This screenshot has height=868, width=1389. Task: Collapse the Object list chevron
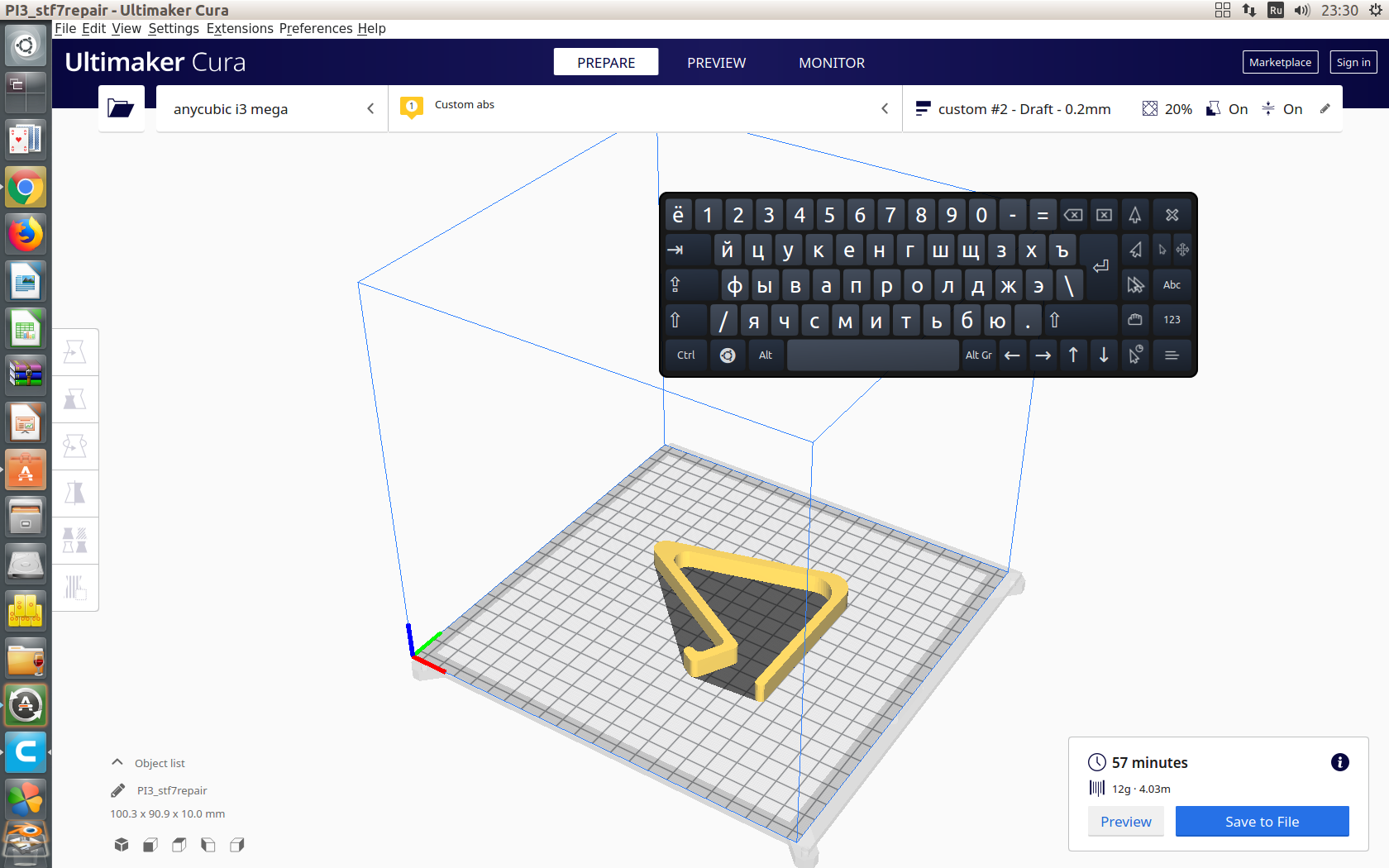117,762
